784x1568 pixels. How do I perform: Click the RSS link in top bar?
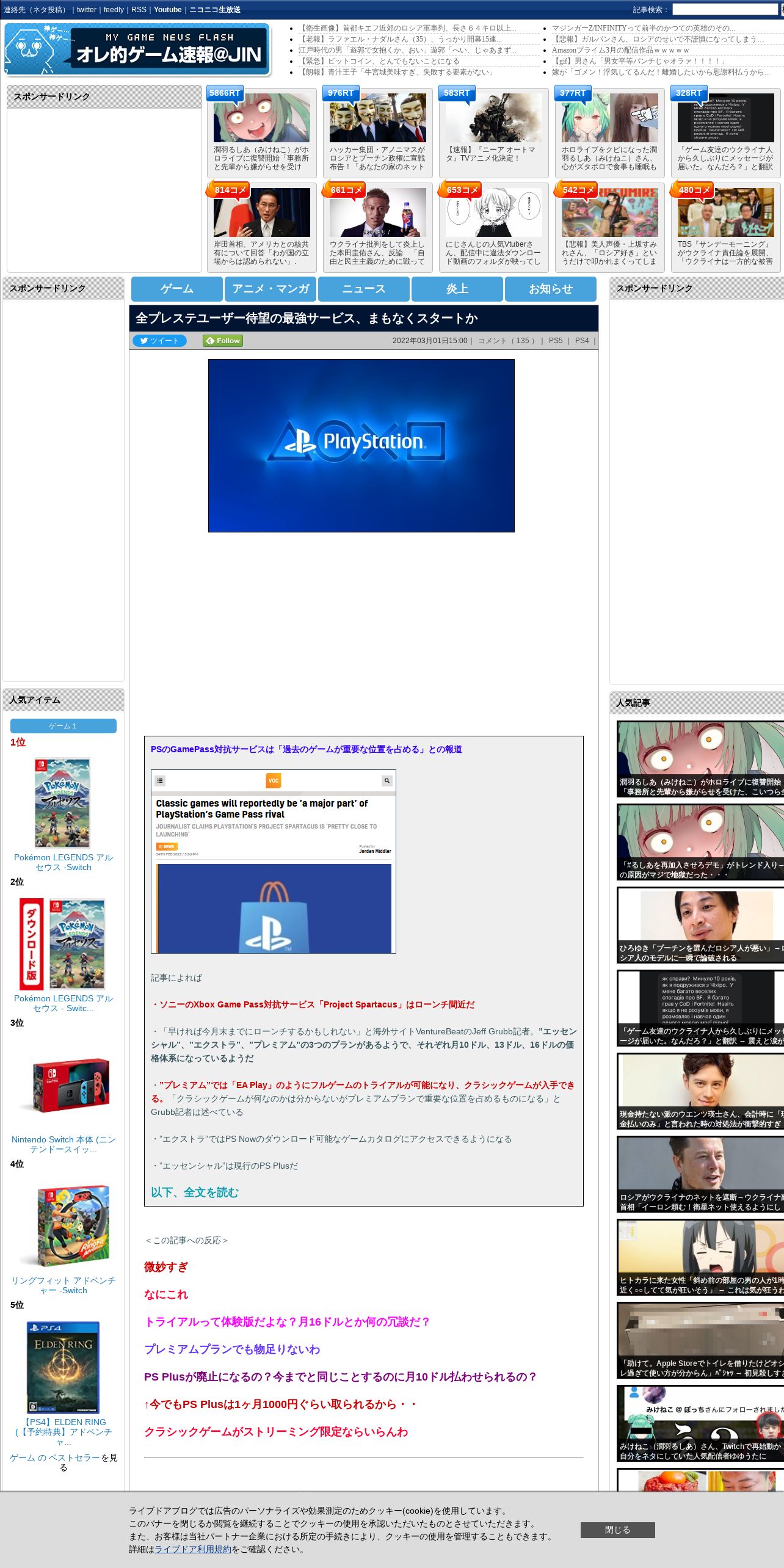[x=139, y=10]
